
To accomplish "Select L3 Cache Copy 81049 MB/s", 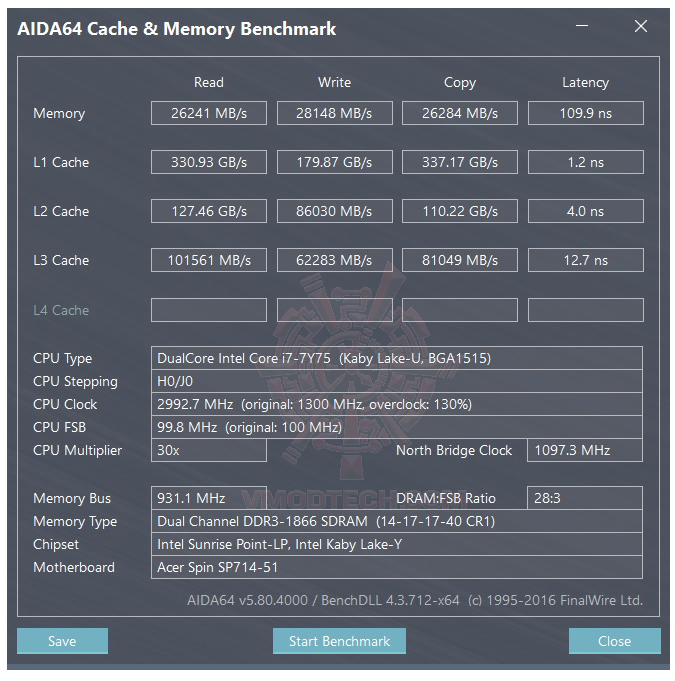I will (x=460, y=260).
